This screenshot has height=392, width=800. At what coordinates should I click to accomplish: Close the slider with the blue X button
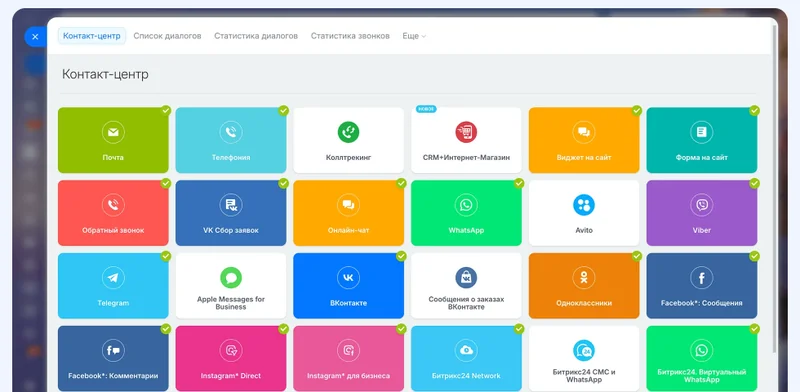click(x=35, y=37)
